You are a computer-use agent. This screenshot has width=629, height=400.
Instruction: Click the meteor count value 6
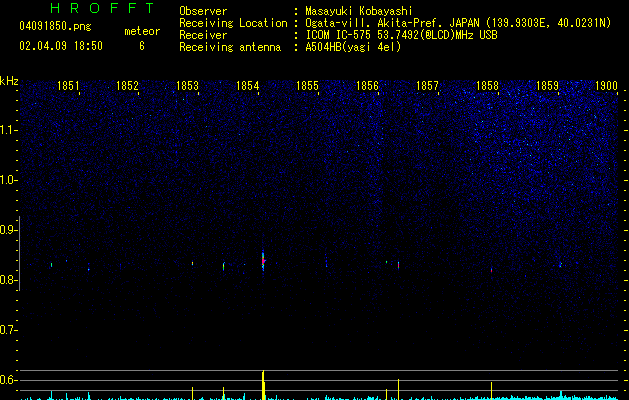coord(142,46)
